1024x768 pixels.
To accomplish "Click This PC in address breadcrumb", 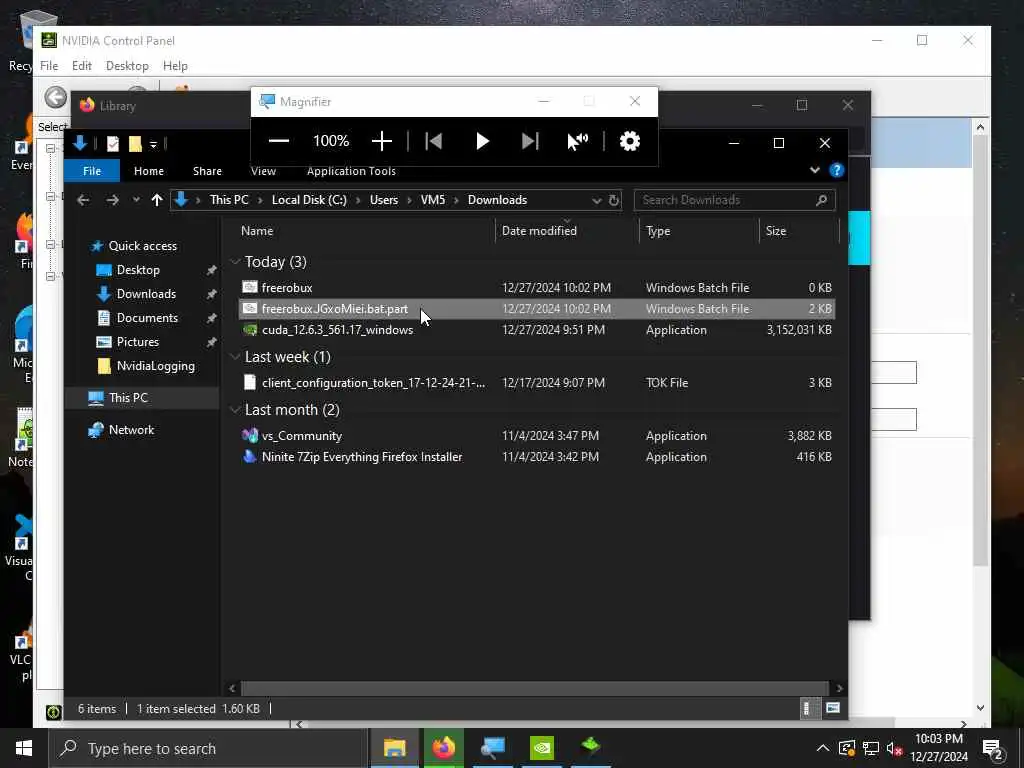I will click(x=229, y=200).
